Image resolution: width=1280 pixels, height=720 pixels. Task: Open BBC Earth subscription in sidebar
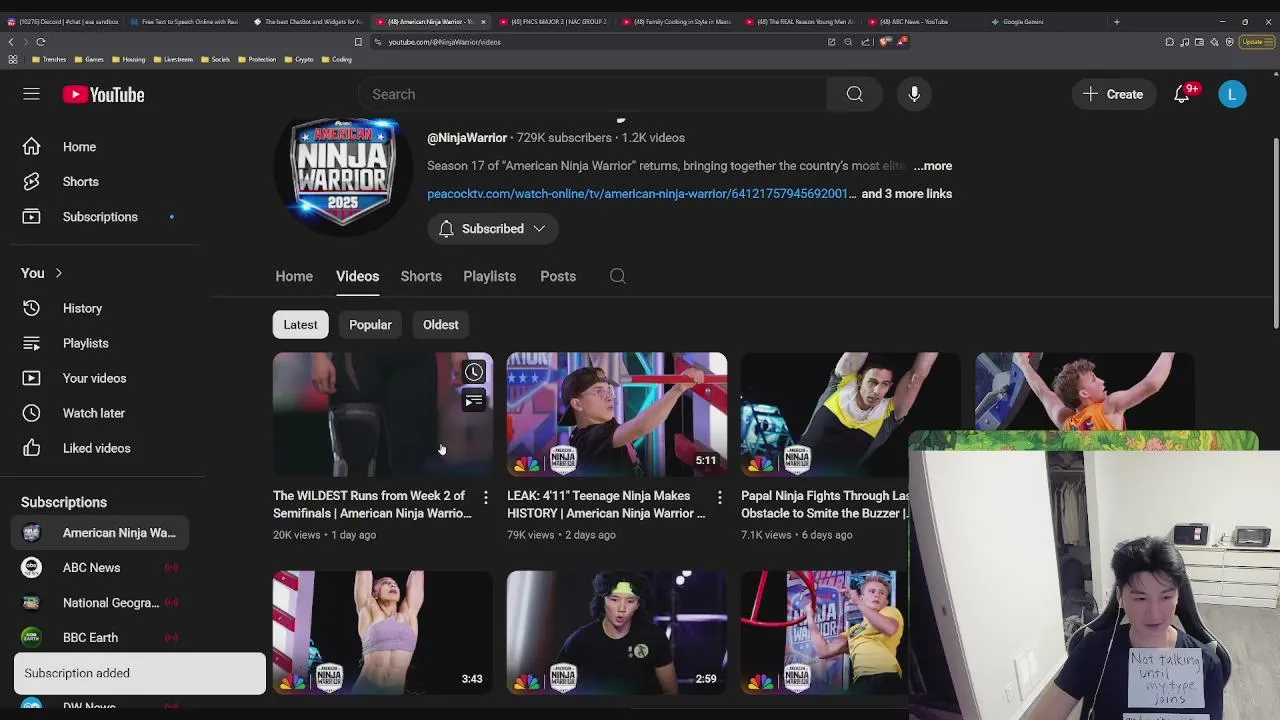pyautogui.click(x=100, y=638)
